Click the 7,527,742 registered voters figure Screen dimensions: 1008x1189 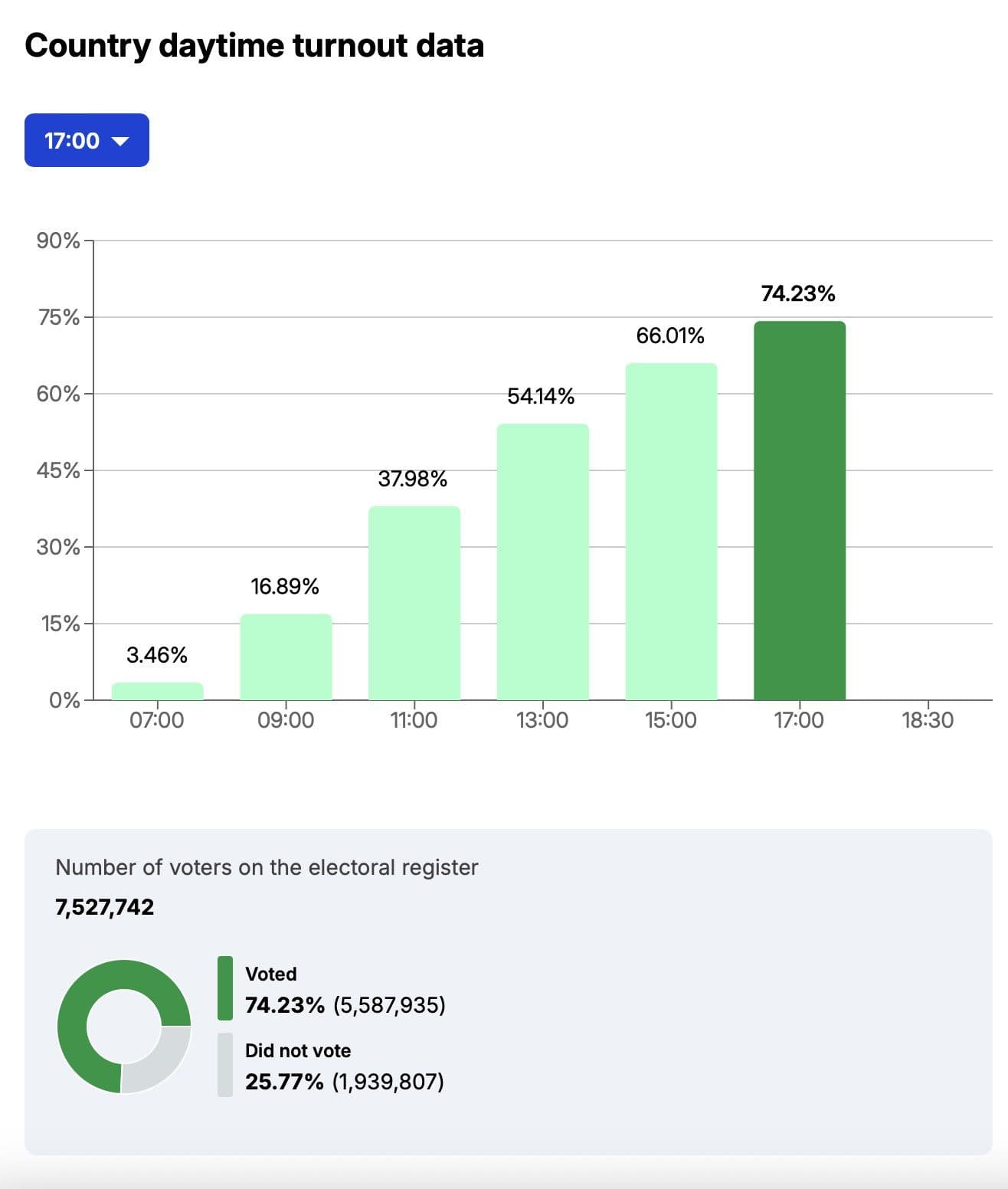pos(104,907)
